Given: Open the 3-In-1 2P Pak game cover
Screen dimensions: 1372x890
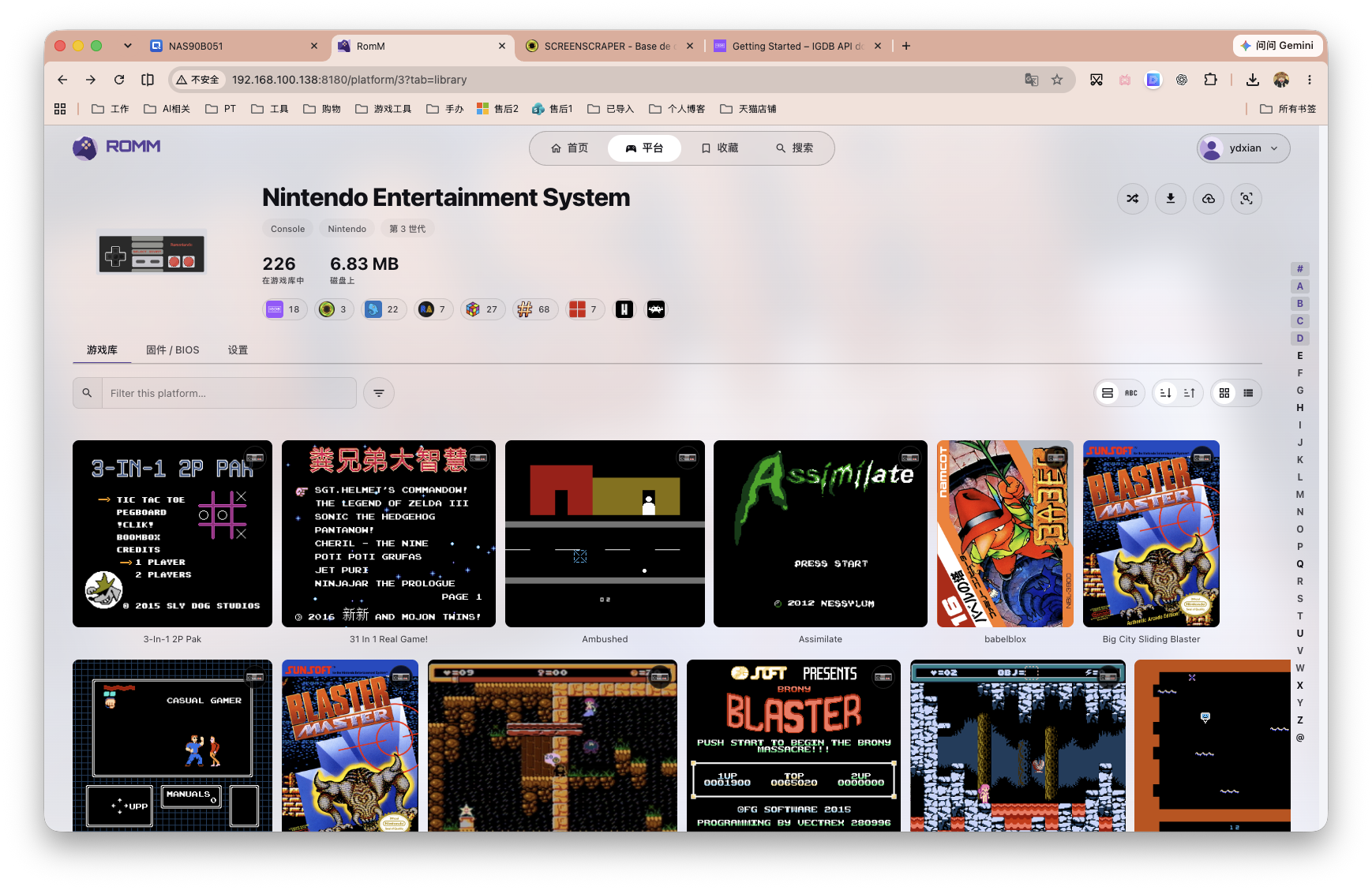Looking at the screenshot, I should 172,533.
